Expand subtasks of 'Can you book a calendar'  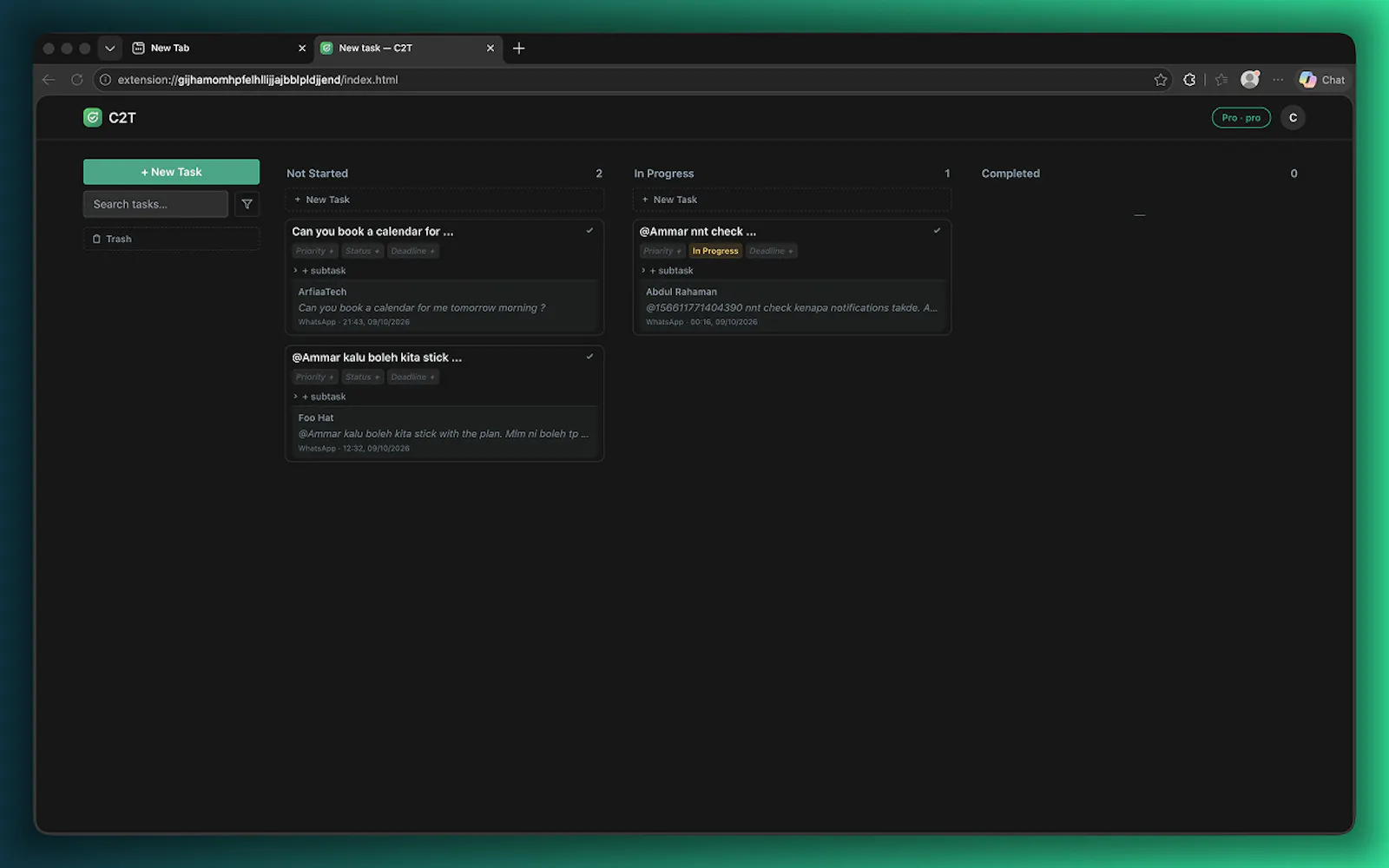[x=295, y=271]
